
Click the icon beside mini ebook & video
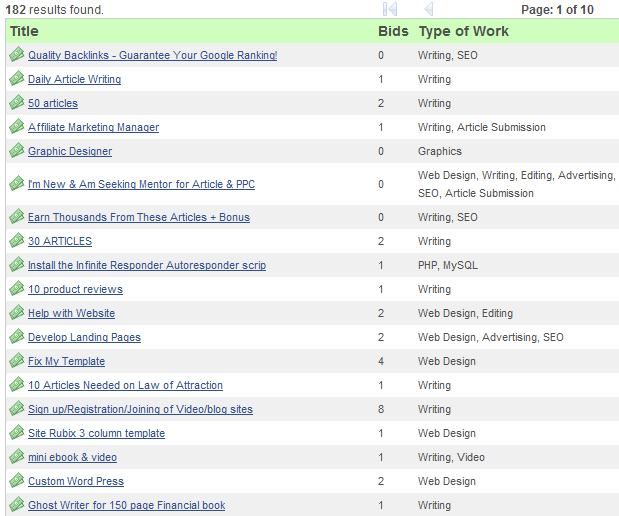click(16, 457)
